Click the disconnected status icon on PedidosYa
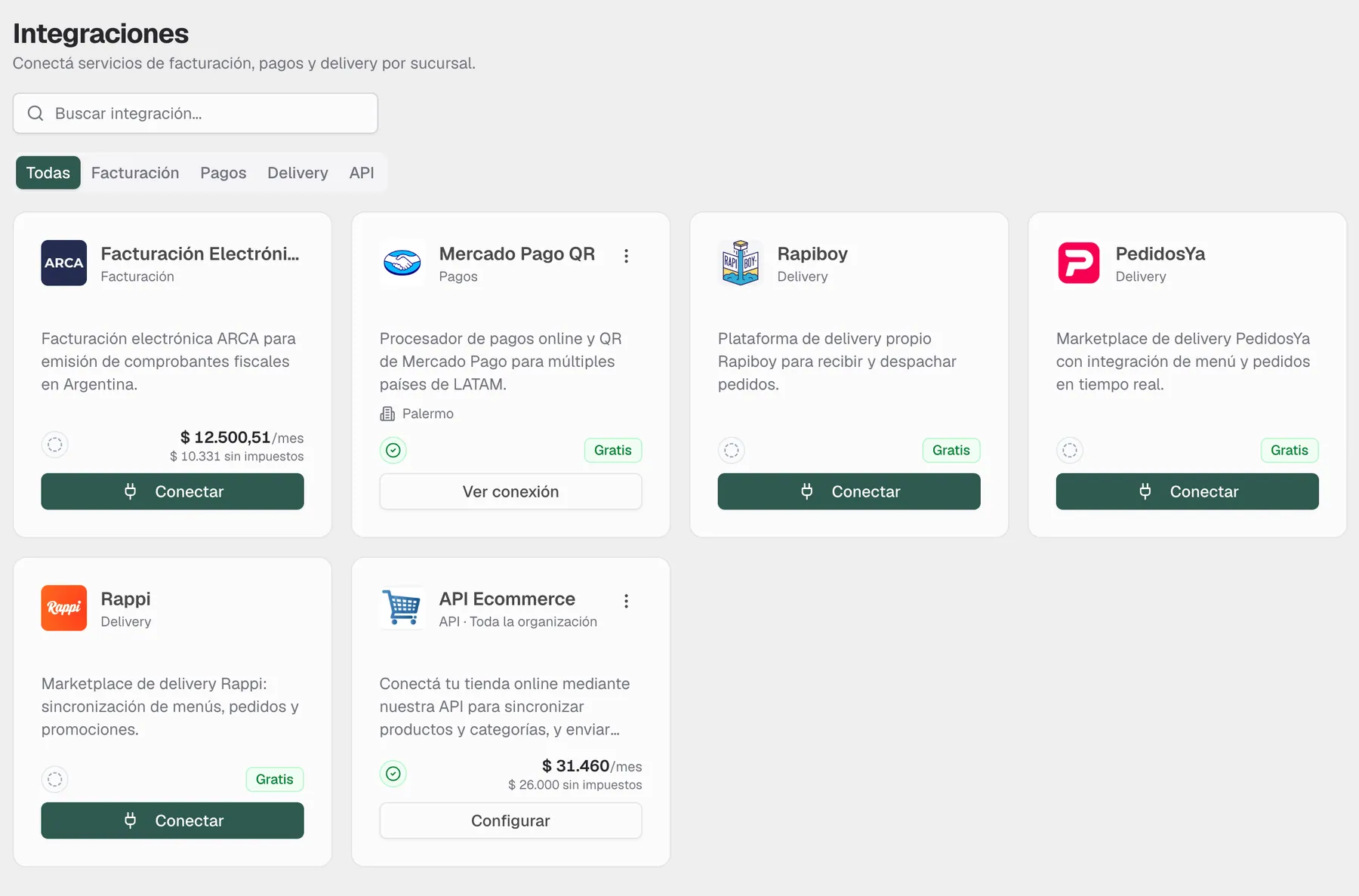1359x896 pixels. [x=1070, y=450]
